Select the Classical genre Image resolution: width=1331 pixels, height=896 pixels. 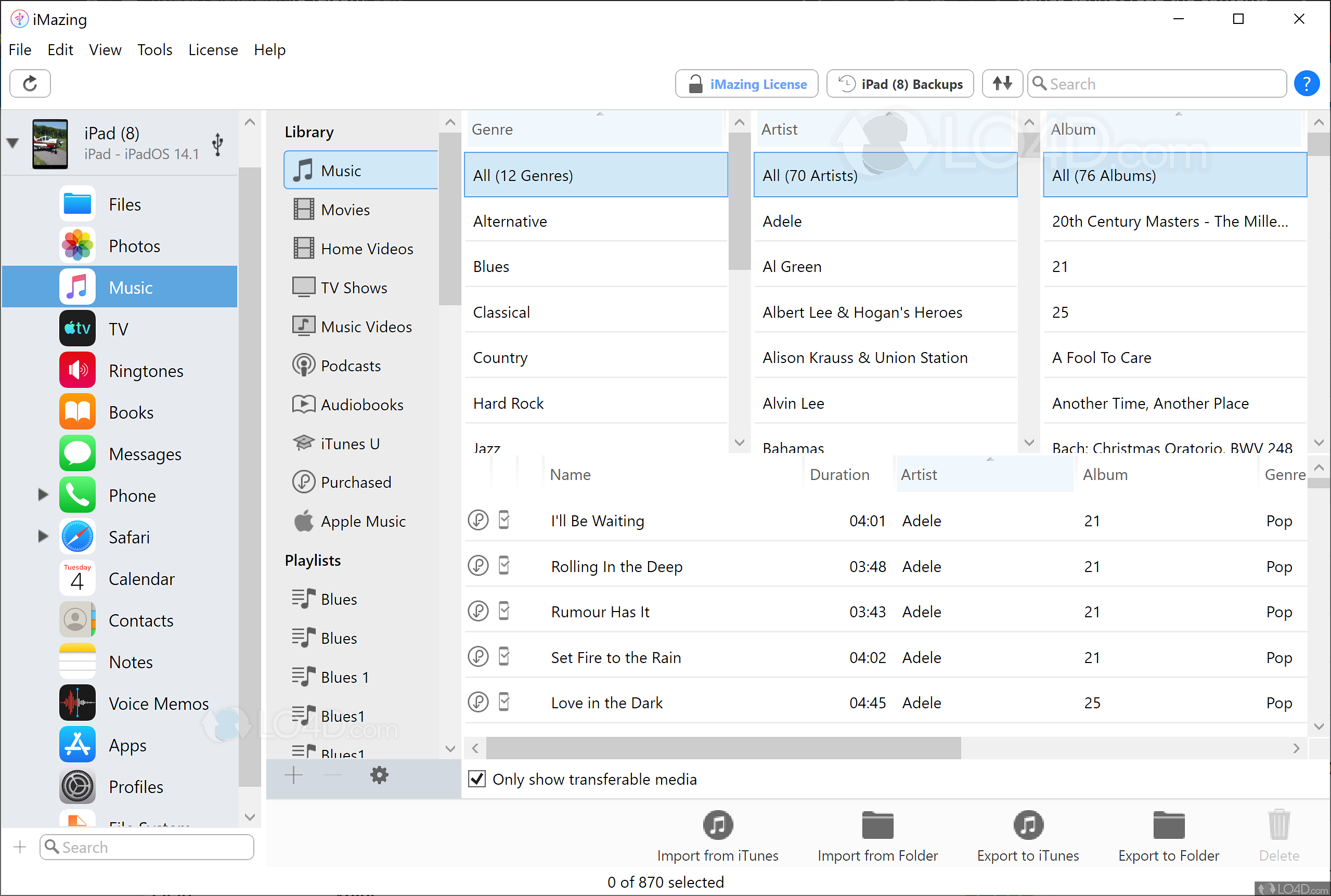[x=596, y=312]
